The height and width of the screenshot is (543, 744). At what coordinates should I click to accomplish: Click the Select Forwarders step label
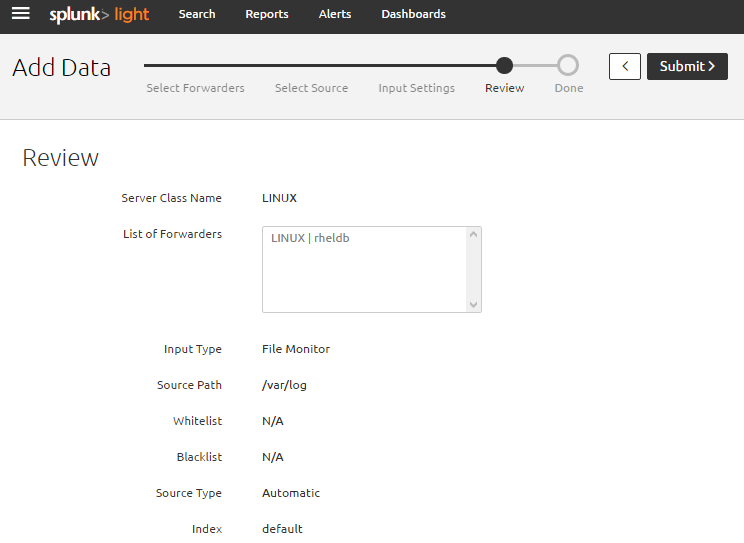point(195,88)
